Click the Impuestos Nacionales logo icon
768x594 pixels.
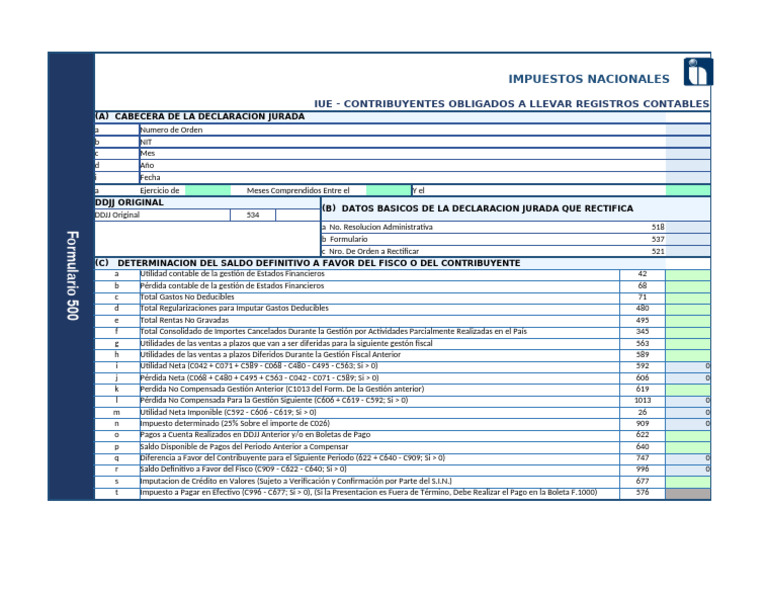698,72
